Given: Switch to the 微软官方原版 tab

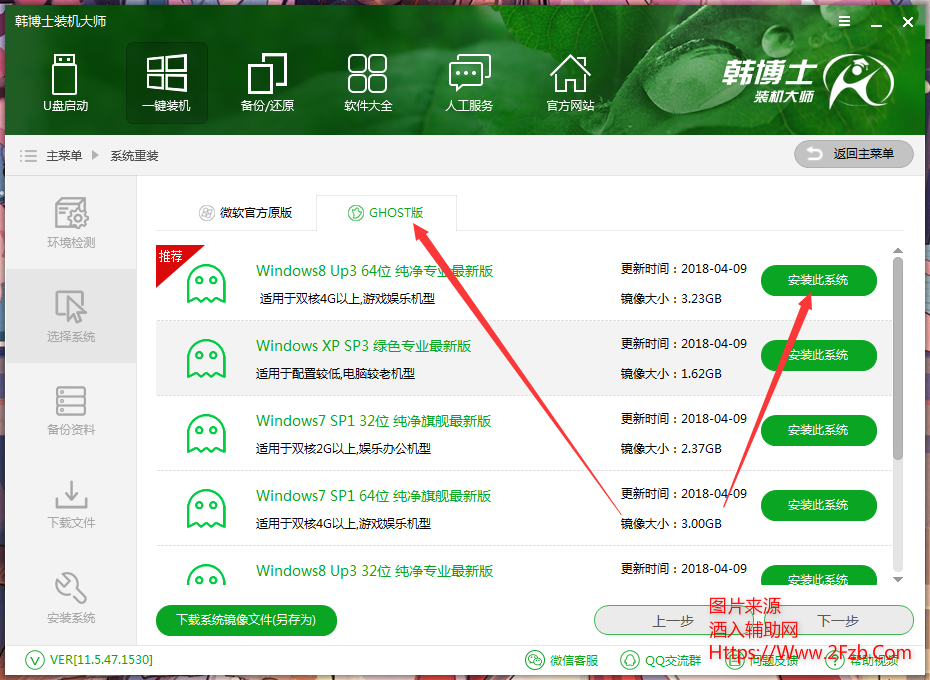Looking at the screenshot, I should [x=246, y=212].
